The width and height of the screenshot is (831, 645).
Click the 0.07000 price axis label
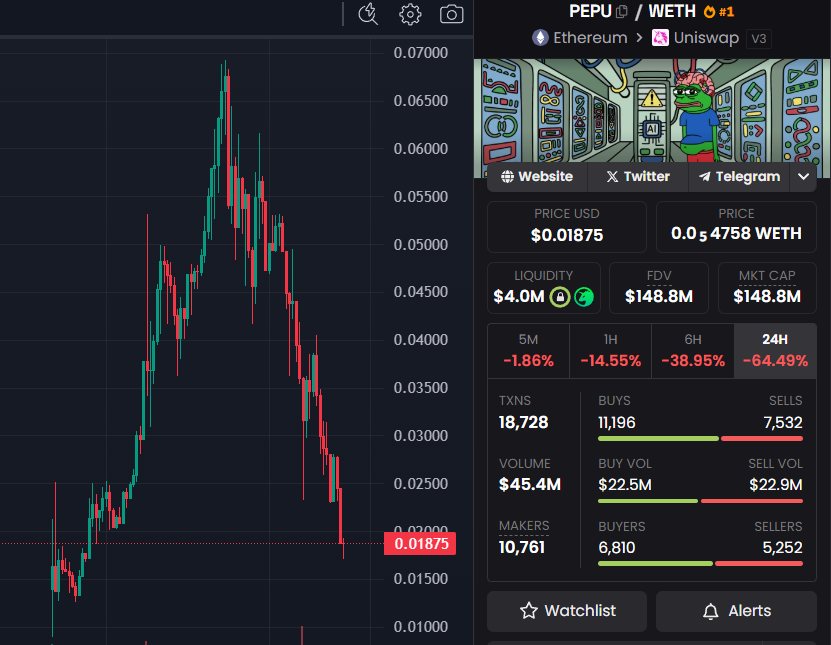point(421,53)
